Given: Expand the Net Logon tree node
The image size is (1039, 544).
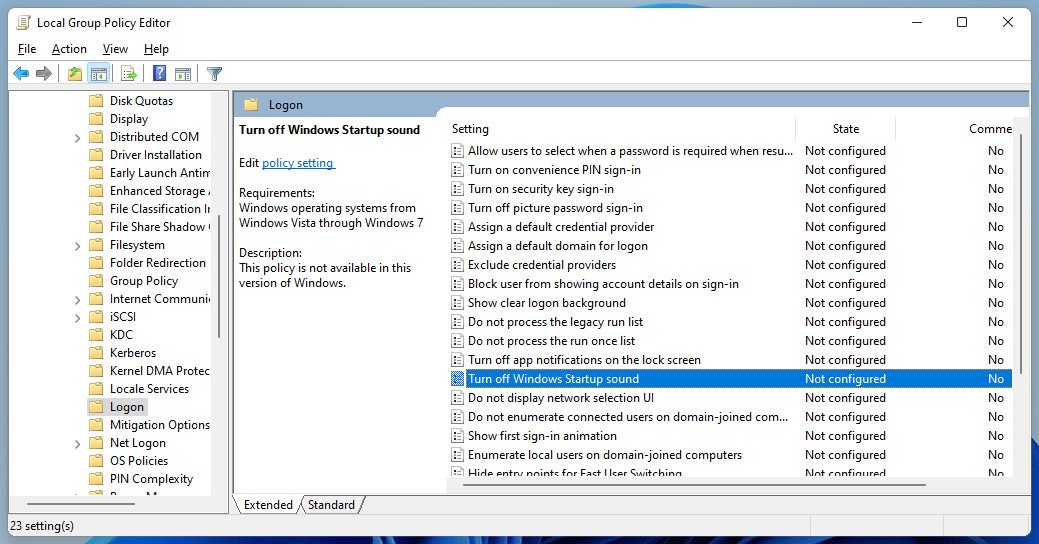Looking at the screenshot, I should [78, 444].
